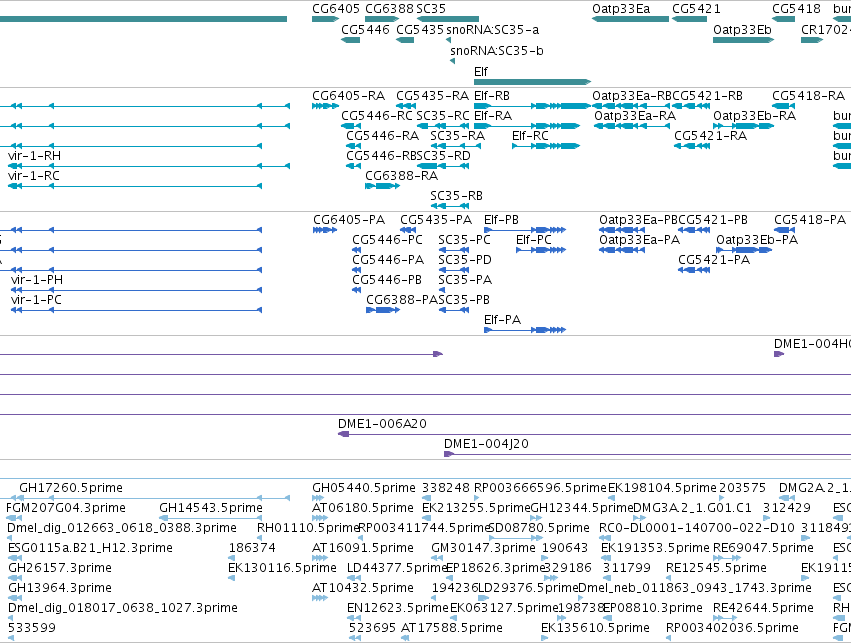Viewport: 851px width, 643px height.
Task: Click the CG6405 gene label
Action: click(x=335, y=9)
